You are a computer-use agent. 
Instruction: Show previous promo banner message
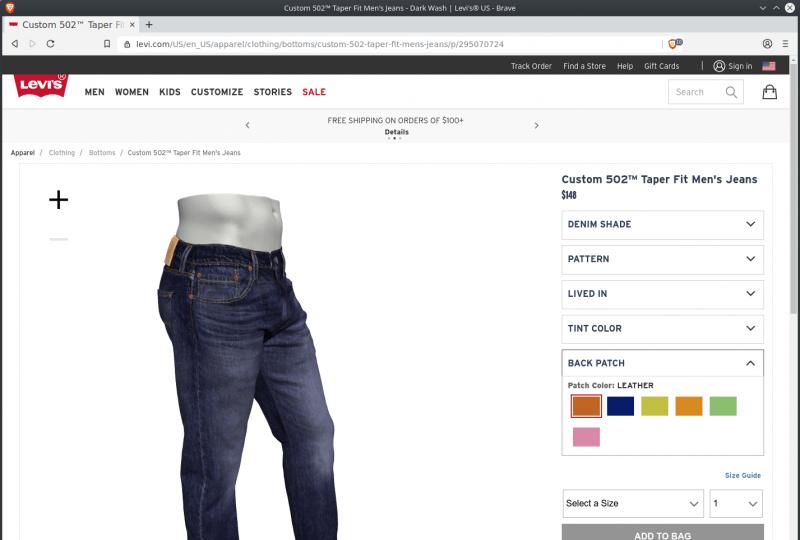247,125
